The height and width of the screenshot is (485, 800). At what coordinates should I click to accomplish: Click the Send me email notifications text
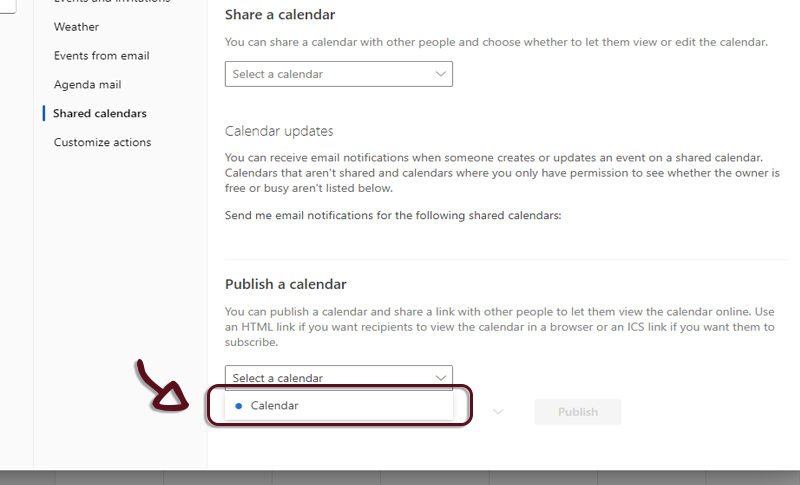pos(392,216)
